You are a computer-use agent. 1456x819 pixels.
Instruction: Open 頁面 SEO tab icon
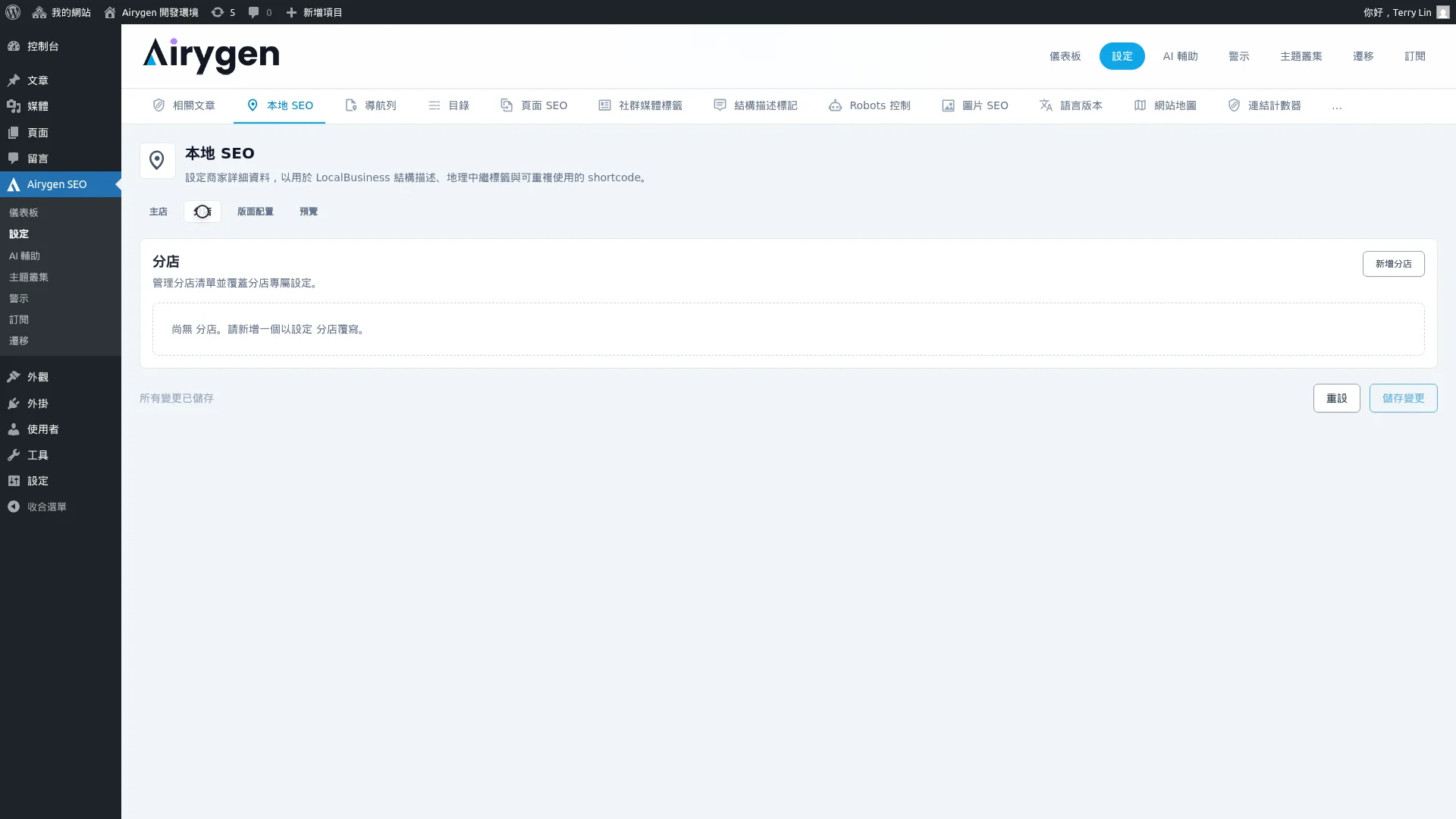tap(507, 105)
